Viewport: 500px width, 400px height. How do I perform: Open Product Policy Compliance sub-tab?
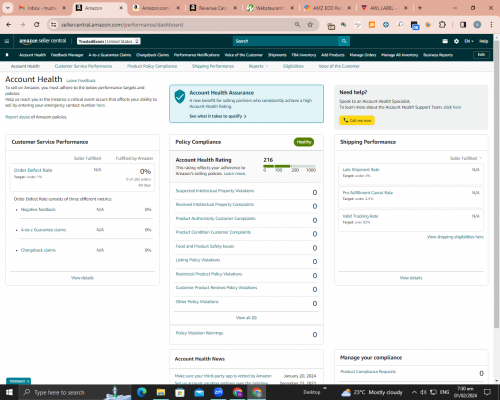[x=152, y=66]
